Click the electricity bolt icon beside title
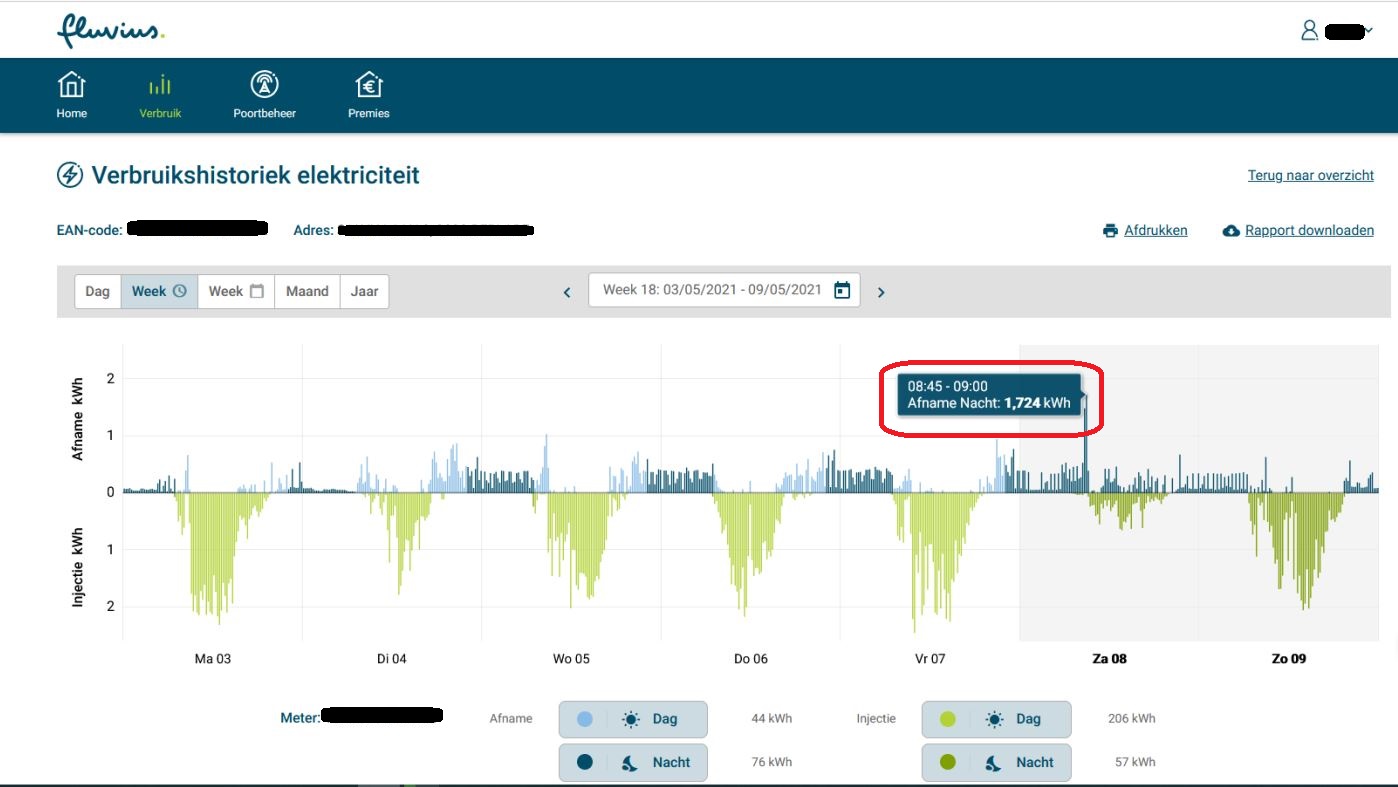 [69, 176]
